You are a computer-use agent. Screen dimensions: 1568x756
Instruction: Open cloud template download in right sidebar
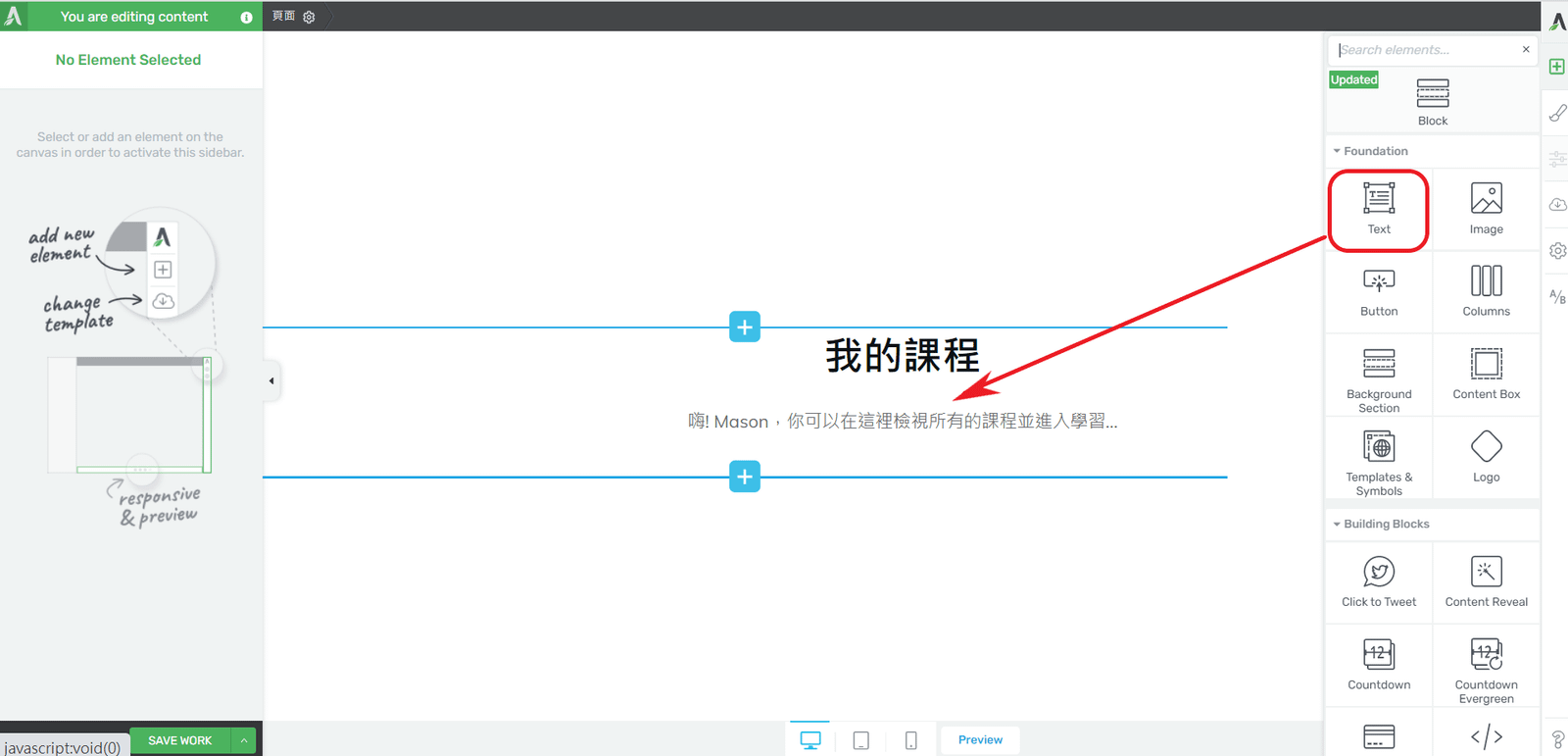click(x=1557, y=205)
